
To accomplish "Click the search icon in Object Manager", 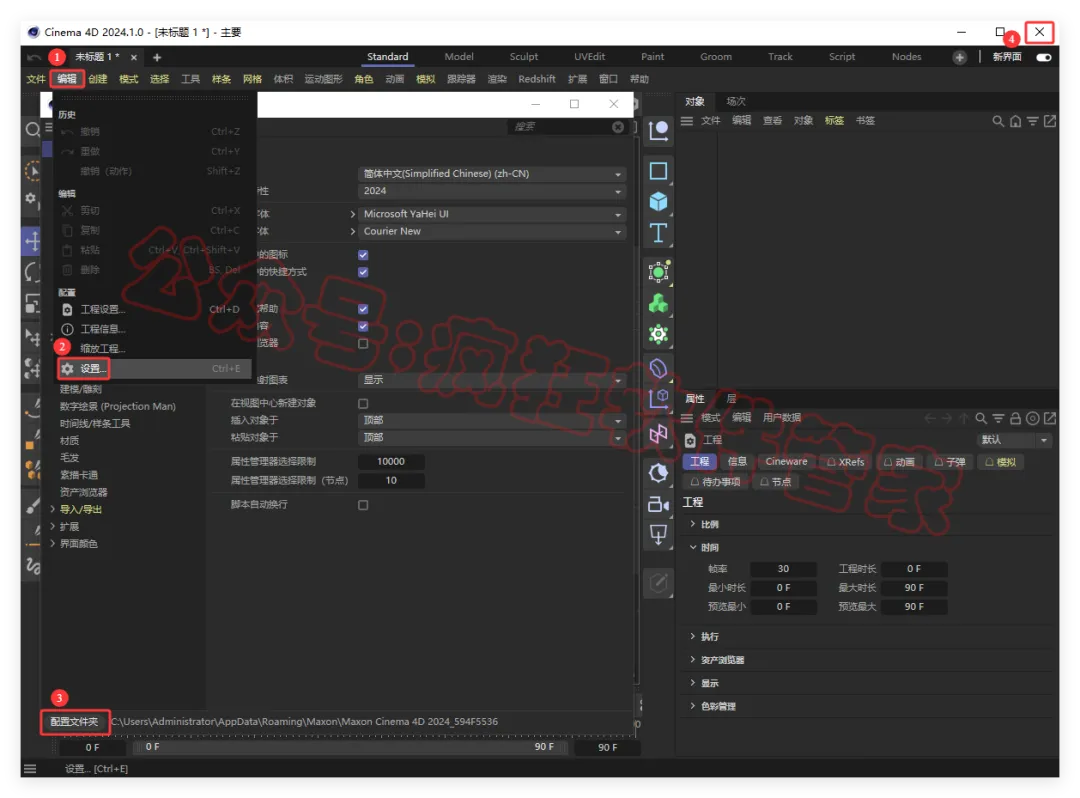I will (997, 121).
